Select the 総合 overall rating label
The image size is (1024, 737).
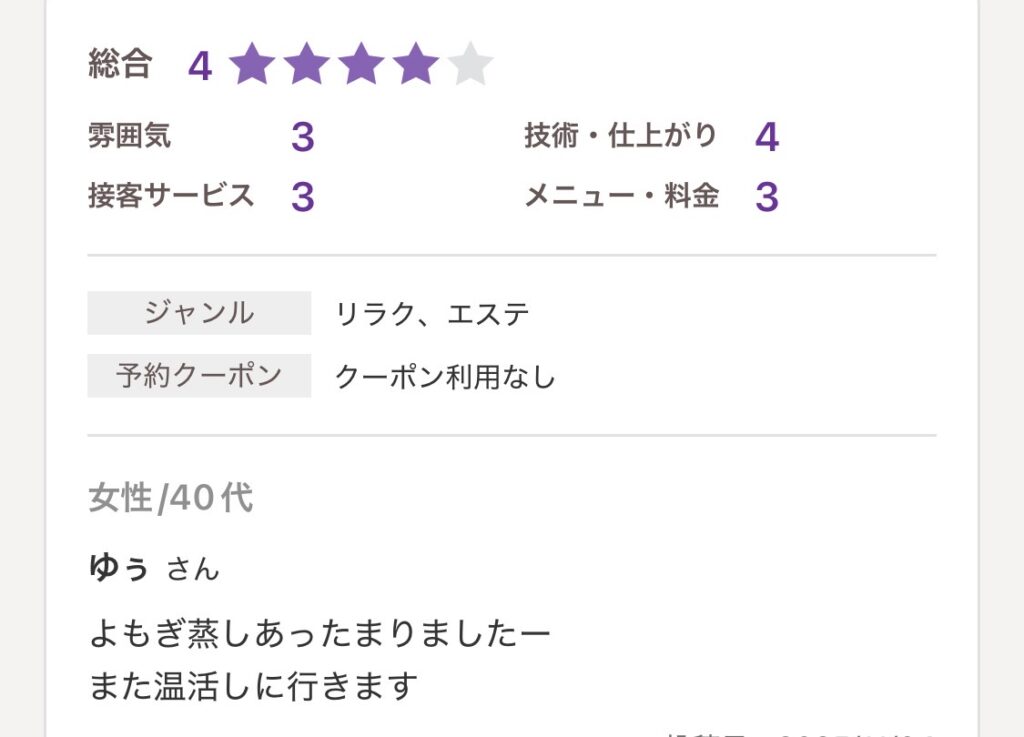(120, 65)
